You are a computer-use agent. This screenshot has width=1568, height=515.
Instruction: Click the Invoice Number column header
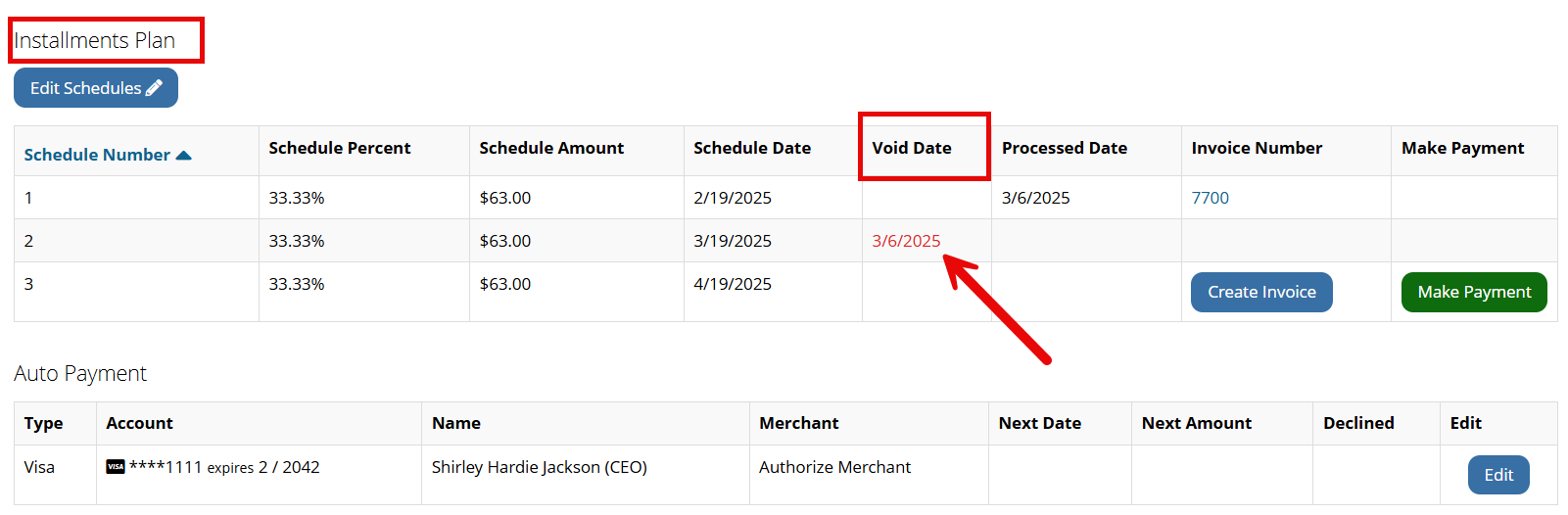[1257, 148]
